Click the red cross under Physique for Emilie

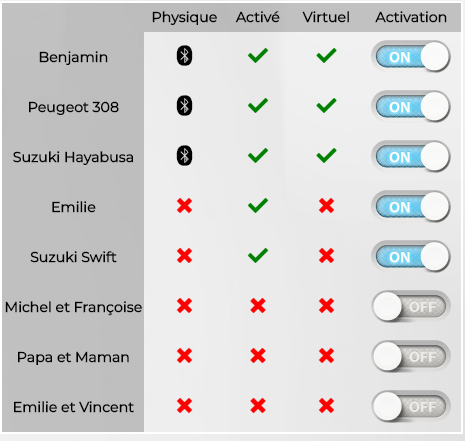185,206
